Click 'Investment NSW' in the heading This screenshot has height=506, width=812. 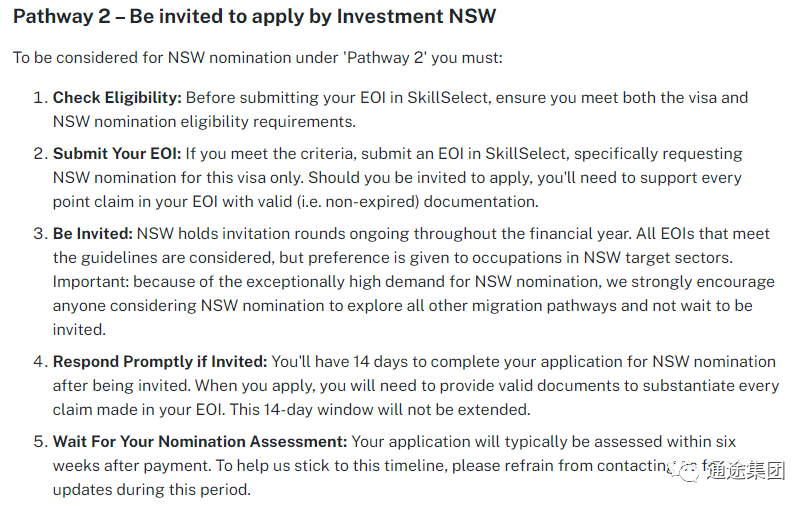[416, 16]
